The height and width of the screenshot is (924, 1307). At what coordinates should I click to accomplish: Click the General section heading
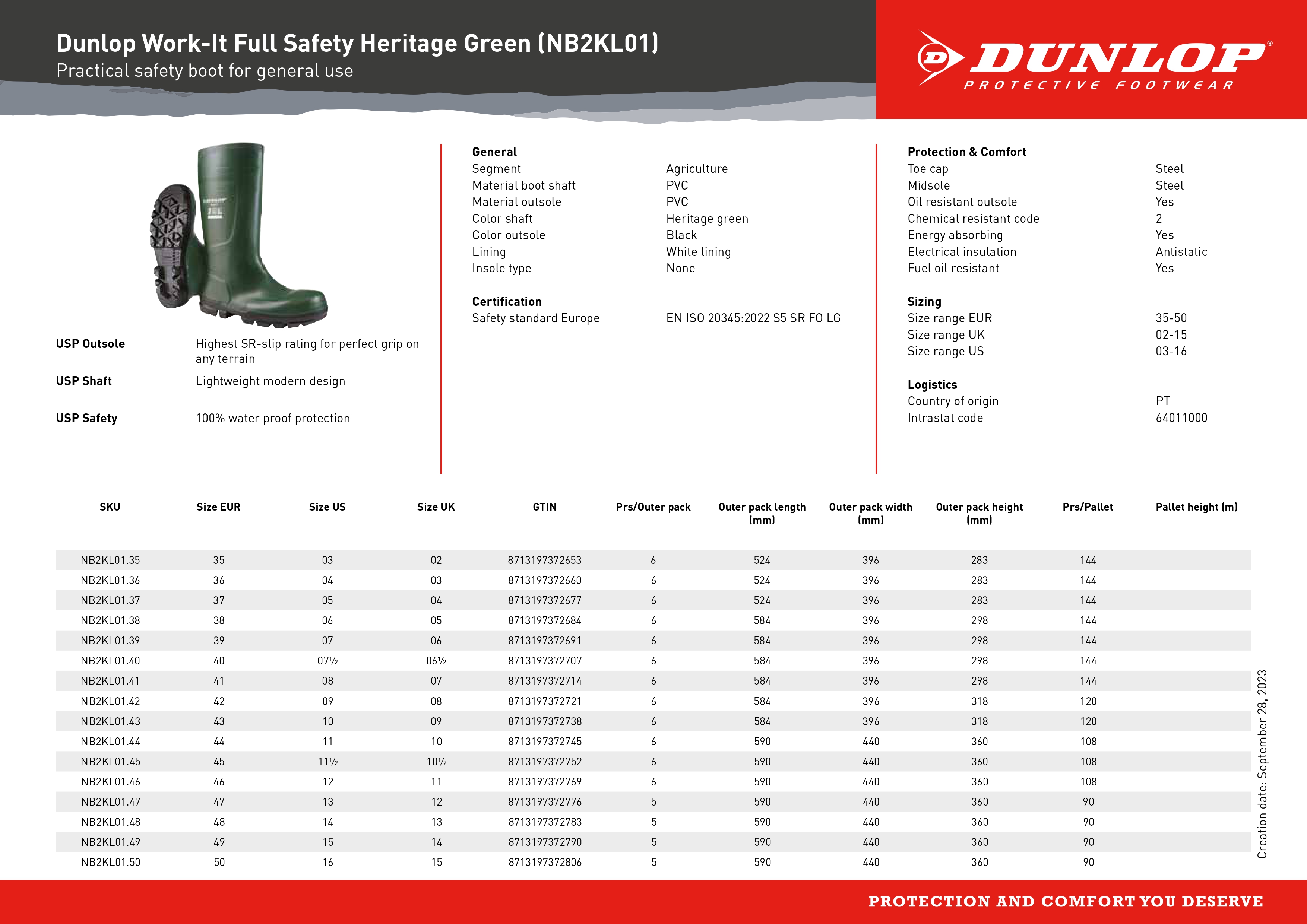(494, 152)
